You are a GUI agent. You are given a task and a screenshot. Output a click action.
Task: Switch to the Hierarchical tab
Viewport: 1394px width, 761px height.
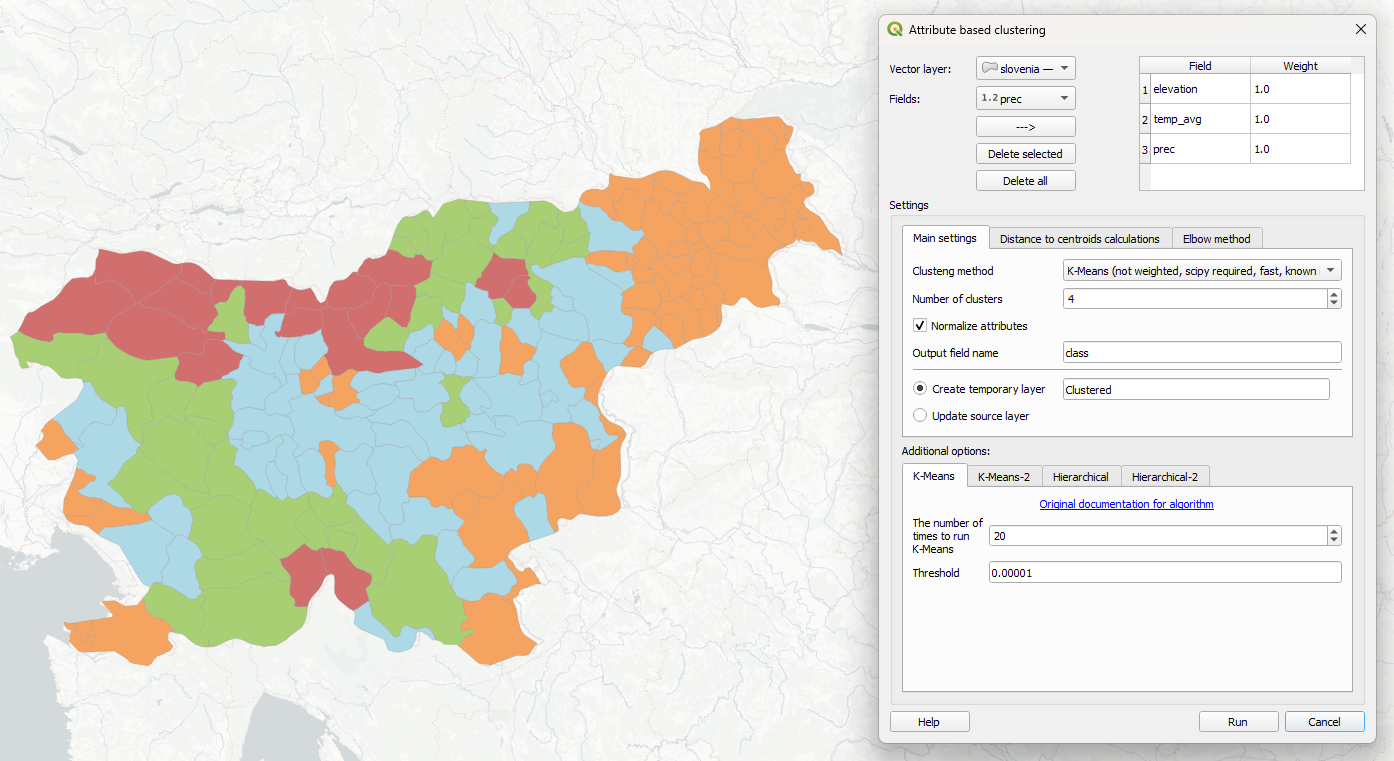click(x=1081, y=476)
